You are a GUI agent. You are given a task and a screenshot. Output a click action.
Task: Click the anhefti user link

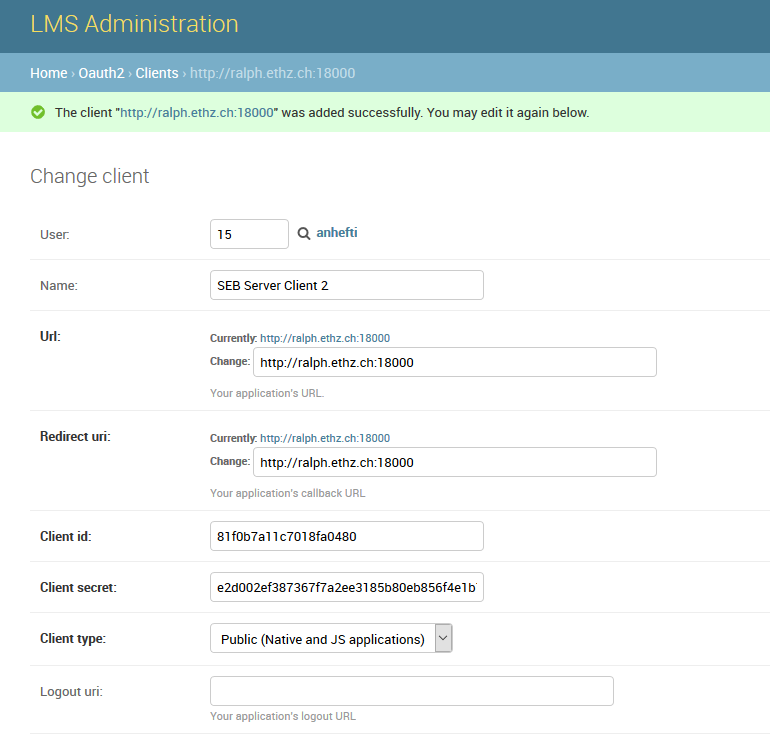point(337,233)
